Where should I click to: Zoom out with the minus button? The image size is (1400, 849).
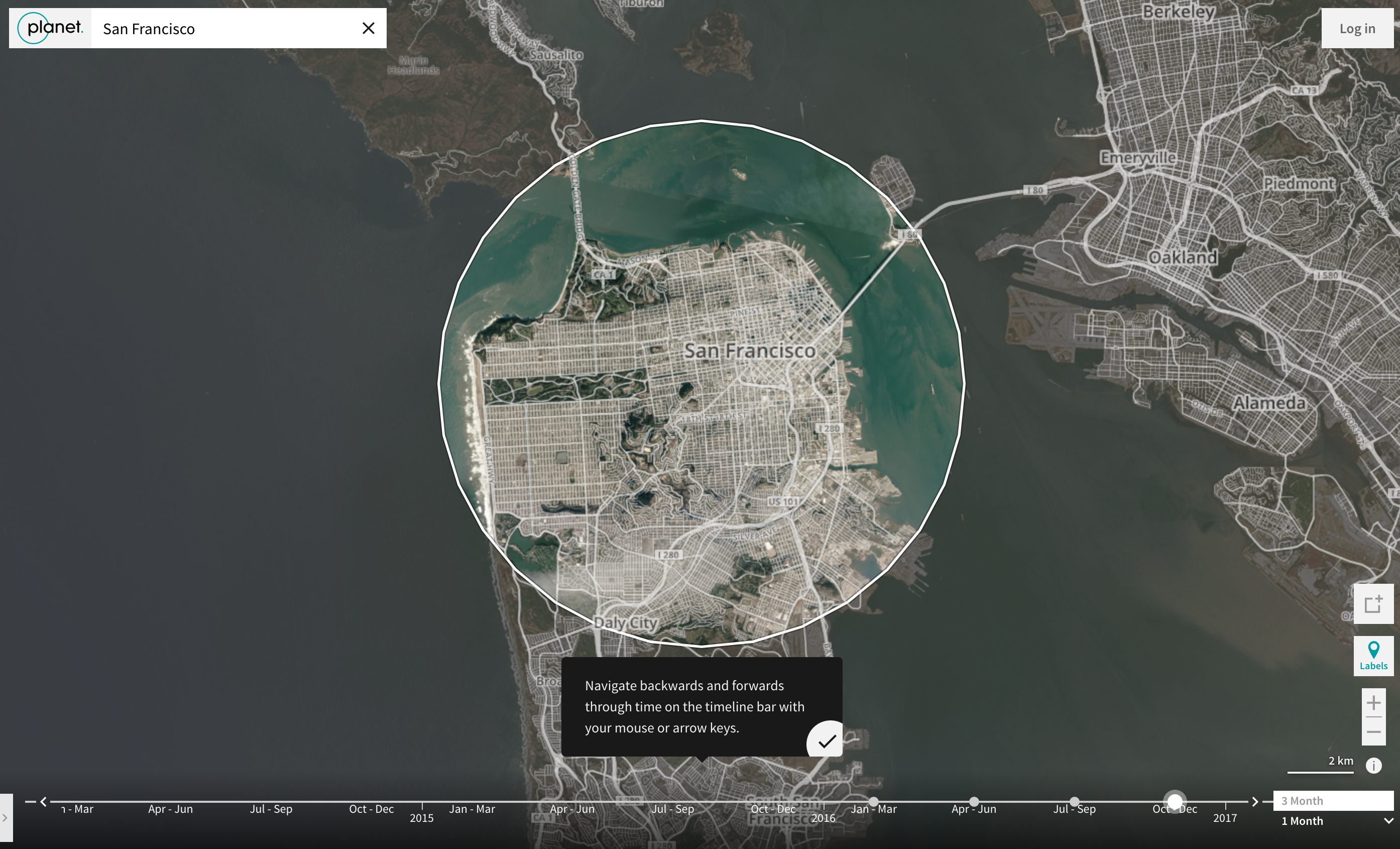(x=1373, y=732)
